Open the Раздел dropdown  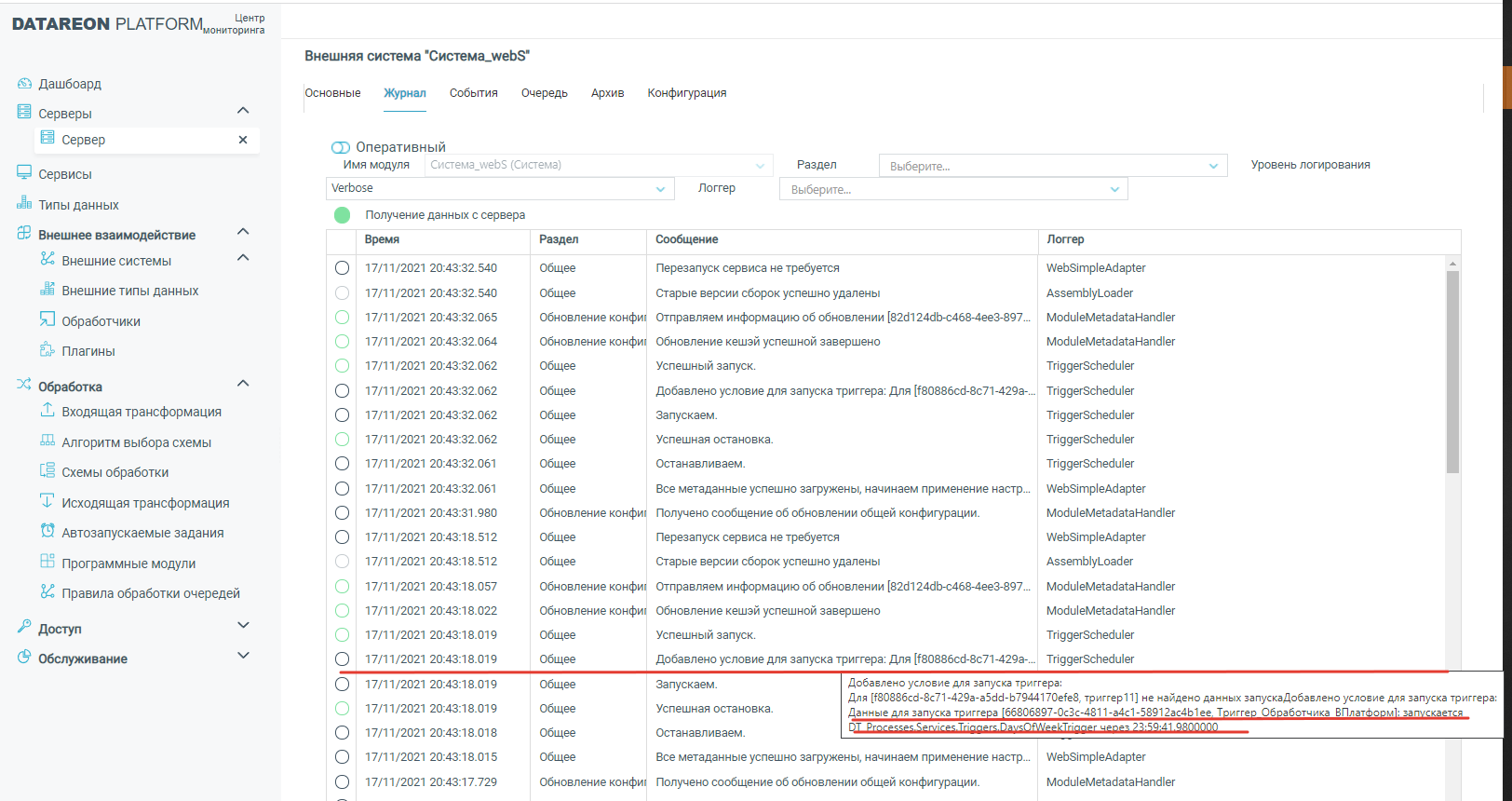[x=1052, y=166]
